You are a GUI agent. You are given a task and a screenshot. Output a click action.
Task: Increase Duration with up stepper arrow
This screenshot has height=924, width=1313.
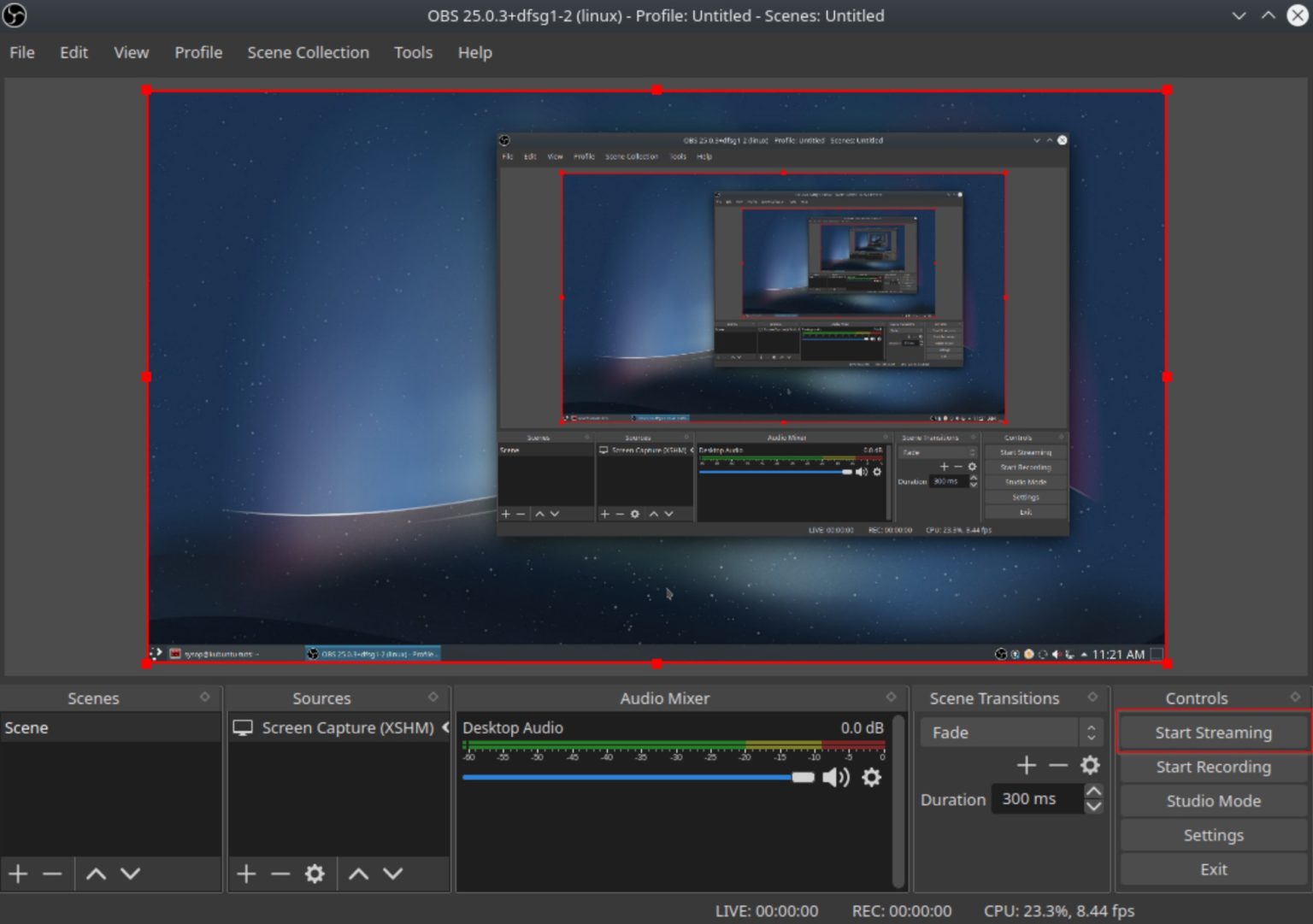point(1093,791)
